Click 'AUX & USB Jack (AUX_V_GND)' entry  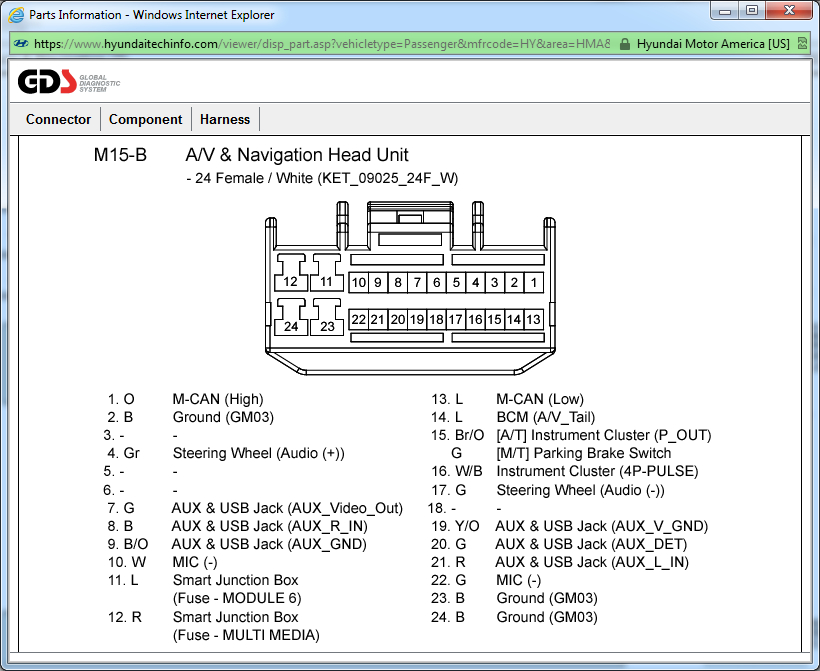(x=602, y=526)
